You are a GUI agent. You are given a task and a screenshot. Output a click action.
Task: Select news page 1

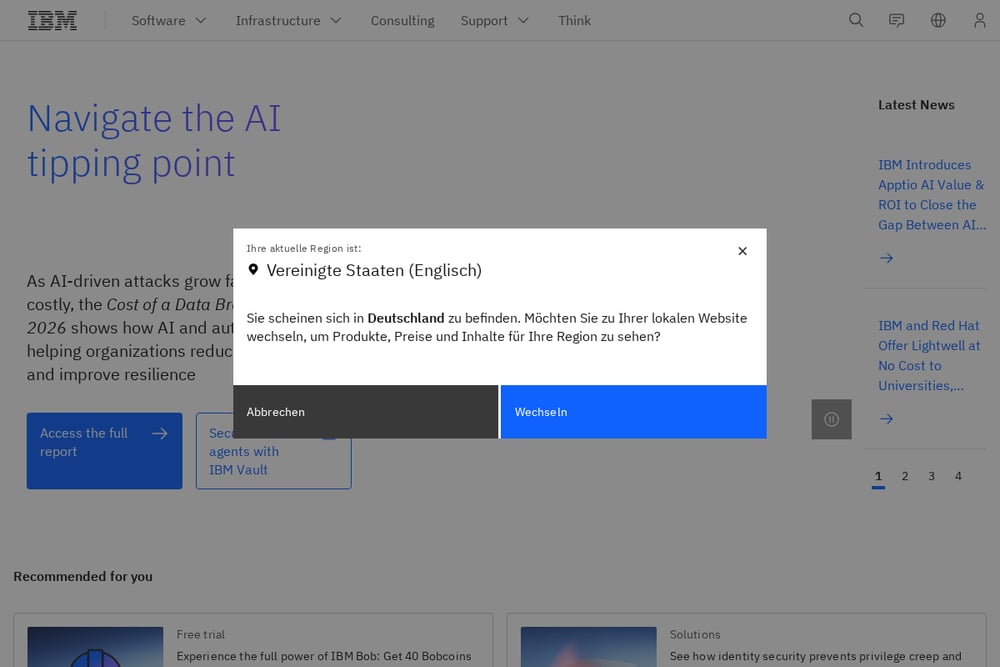click(878, 476)
